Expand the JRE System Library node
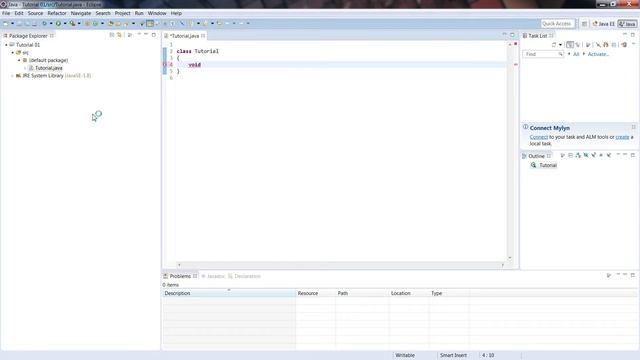The image size is (640, 360). coord(13,76)
